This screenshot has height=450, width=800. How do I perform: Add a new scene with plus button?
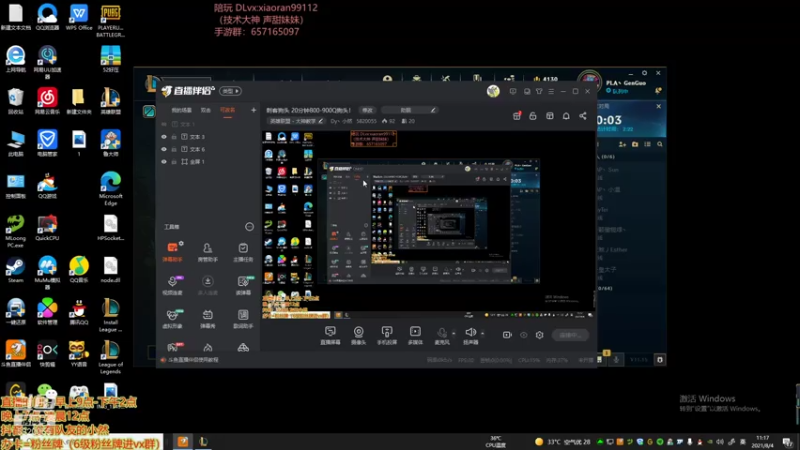pos(253,110)
